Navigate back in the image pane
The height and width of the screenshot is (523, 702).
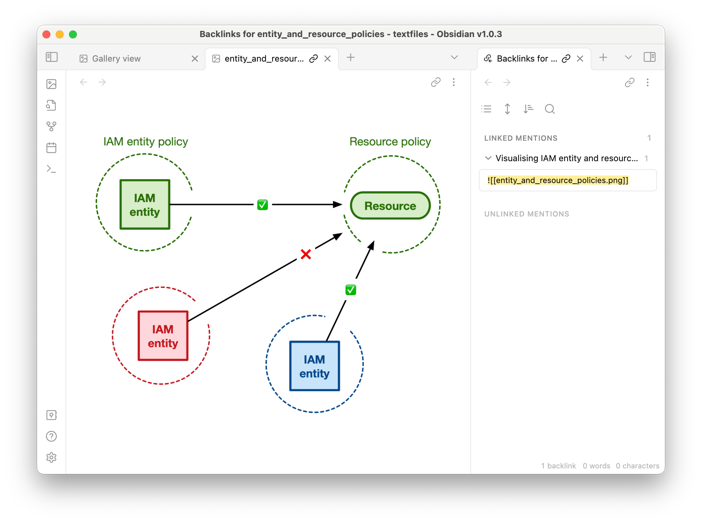click(83, 82)
